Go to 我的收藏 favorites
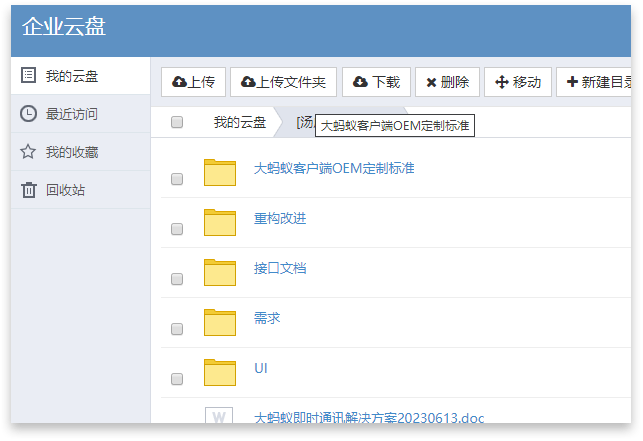The height and width of the screenshot is (441, 643). [72, 152]
